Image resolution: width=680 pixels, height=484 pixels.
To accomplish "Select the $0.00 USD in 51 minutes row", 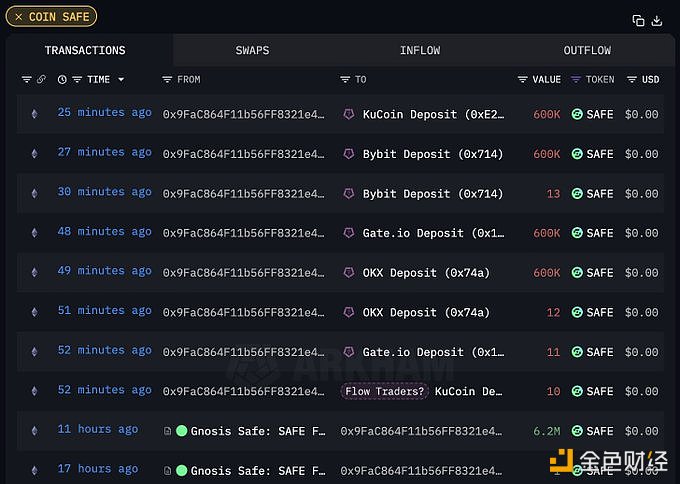I will pyautogui.click(x=641, y=313).
